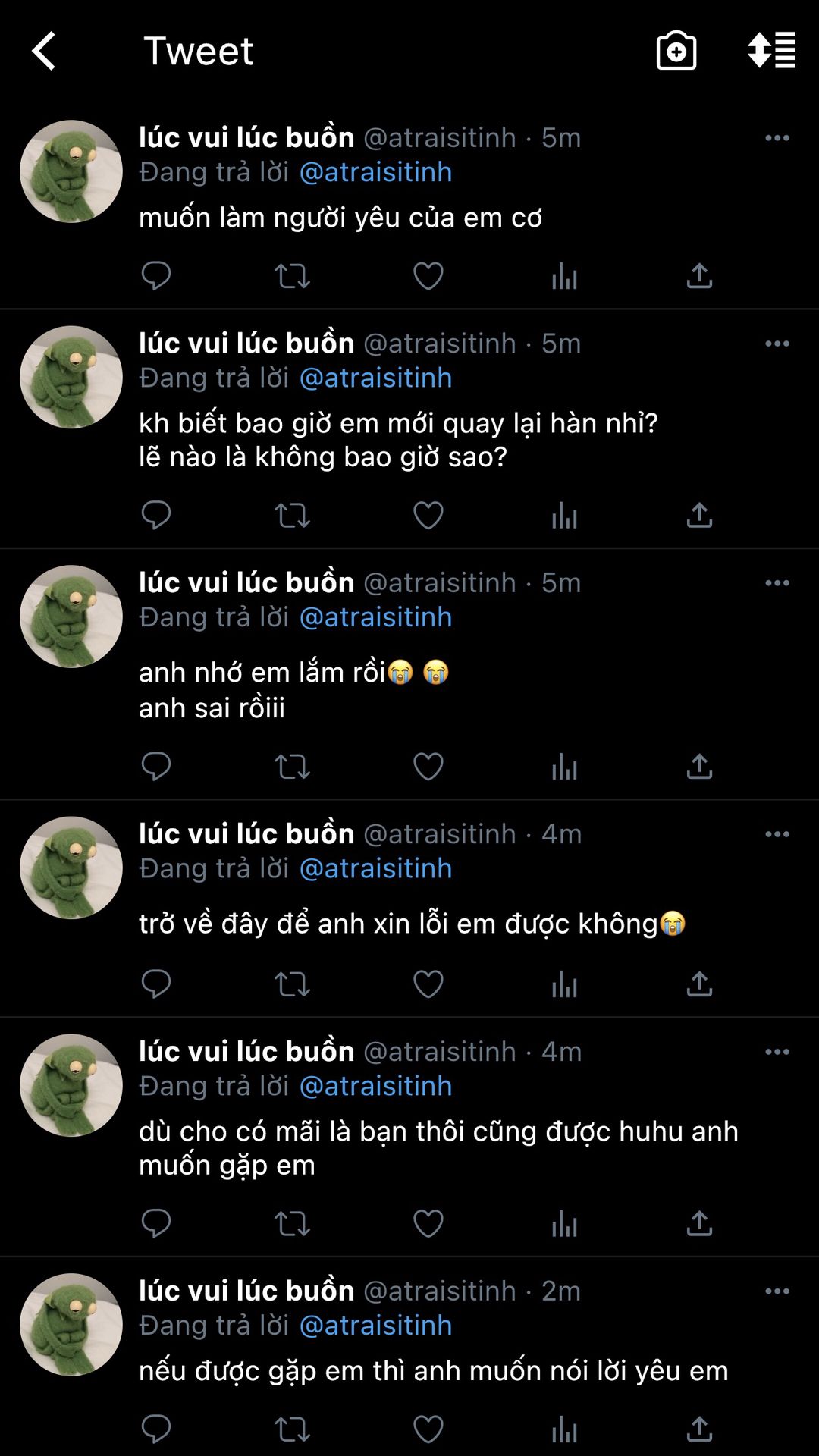Like the 'nếu được gặp em' tweet
The image size is (819, 1456).
428,1429
